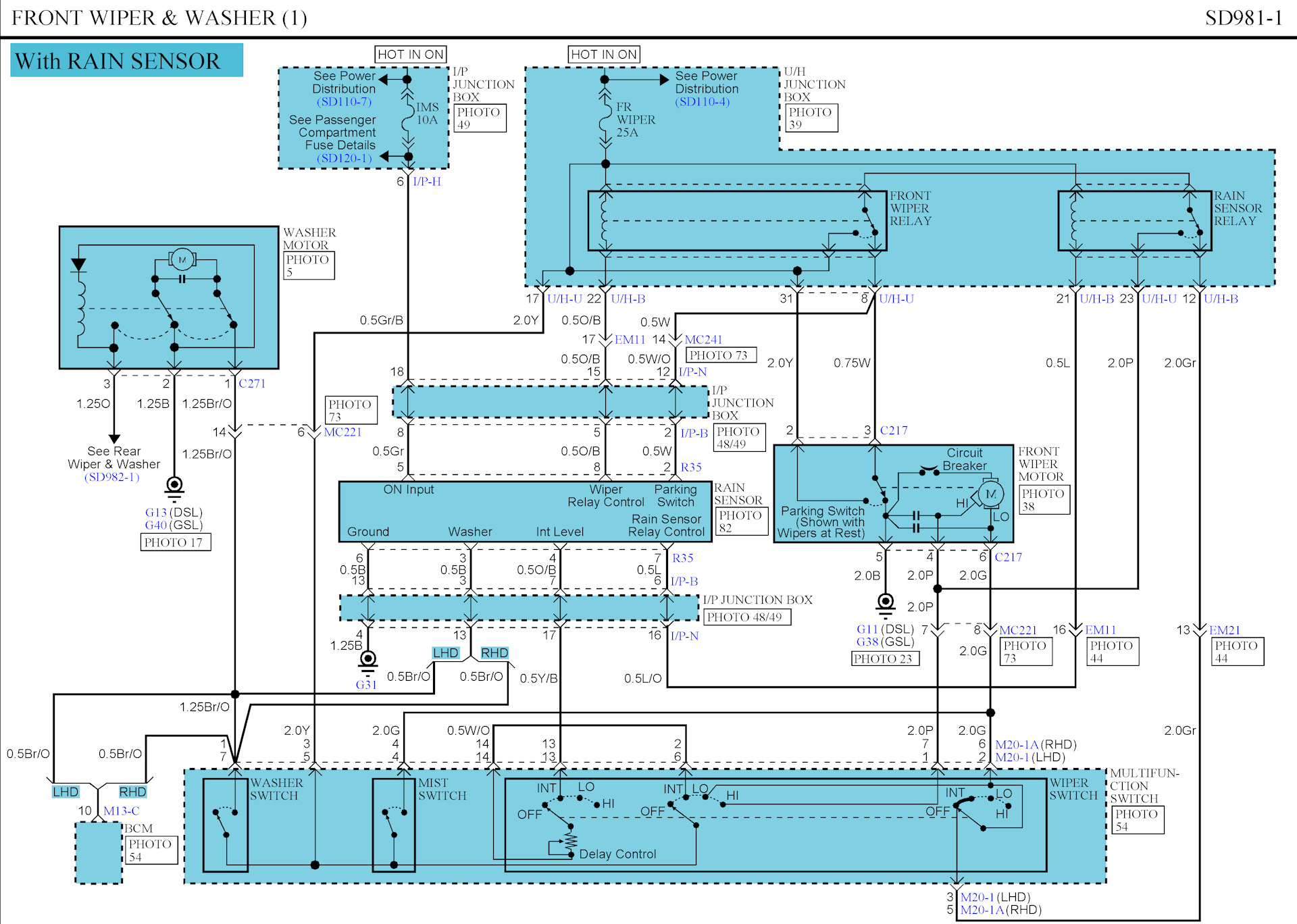Click the G31 ground symbol
1297x924 pixels.
pyautogui.click(x=368, y=661)
